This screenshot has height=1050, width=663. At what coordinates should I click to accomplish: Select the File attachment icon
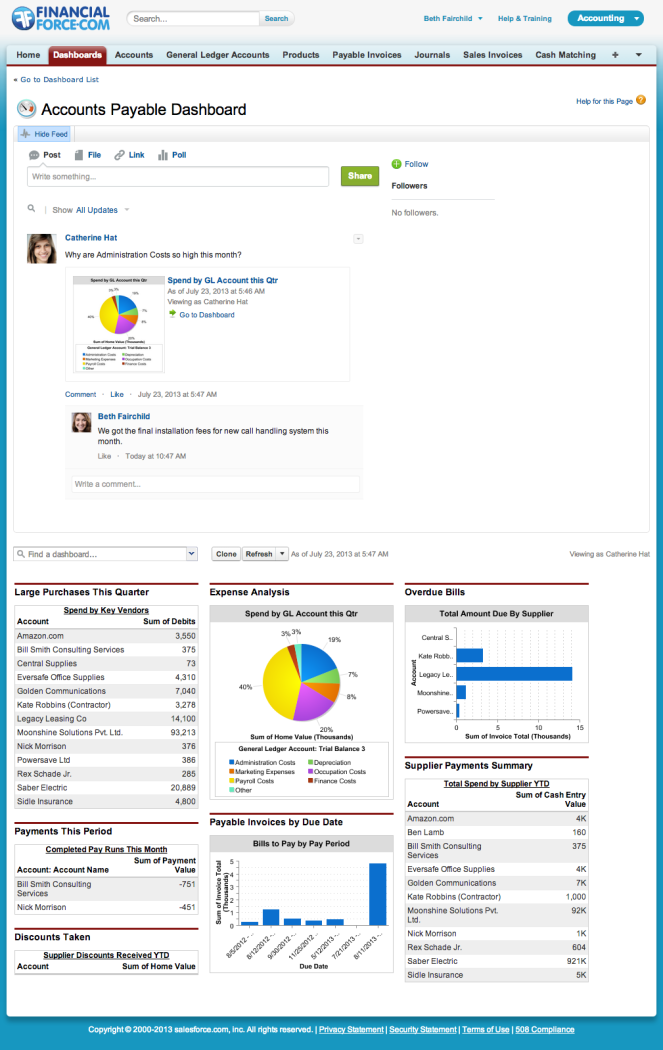pos(79,155)
